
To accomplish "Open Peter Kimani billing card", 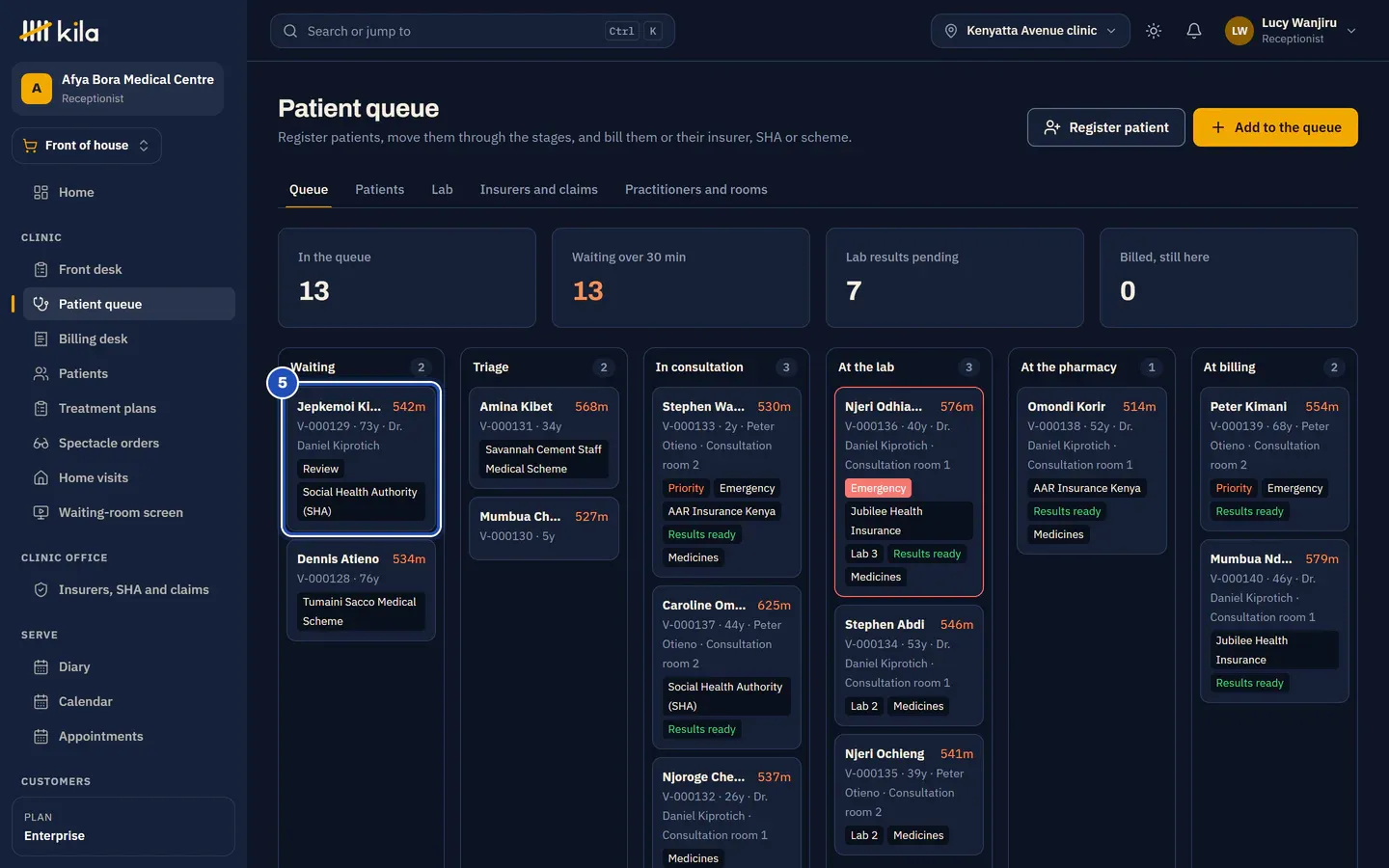I will (1274, 459).
